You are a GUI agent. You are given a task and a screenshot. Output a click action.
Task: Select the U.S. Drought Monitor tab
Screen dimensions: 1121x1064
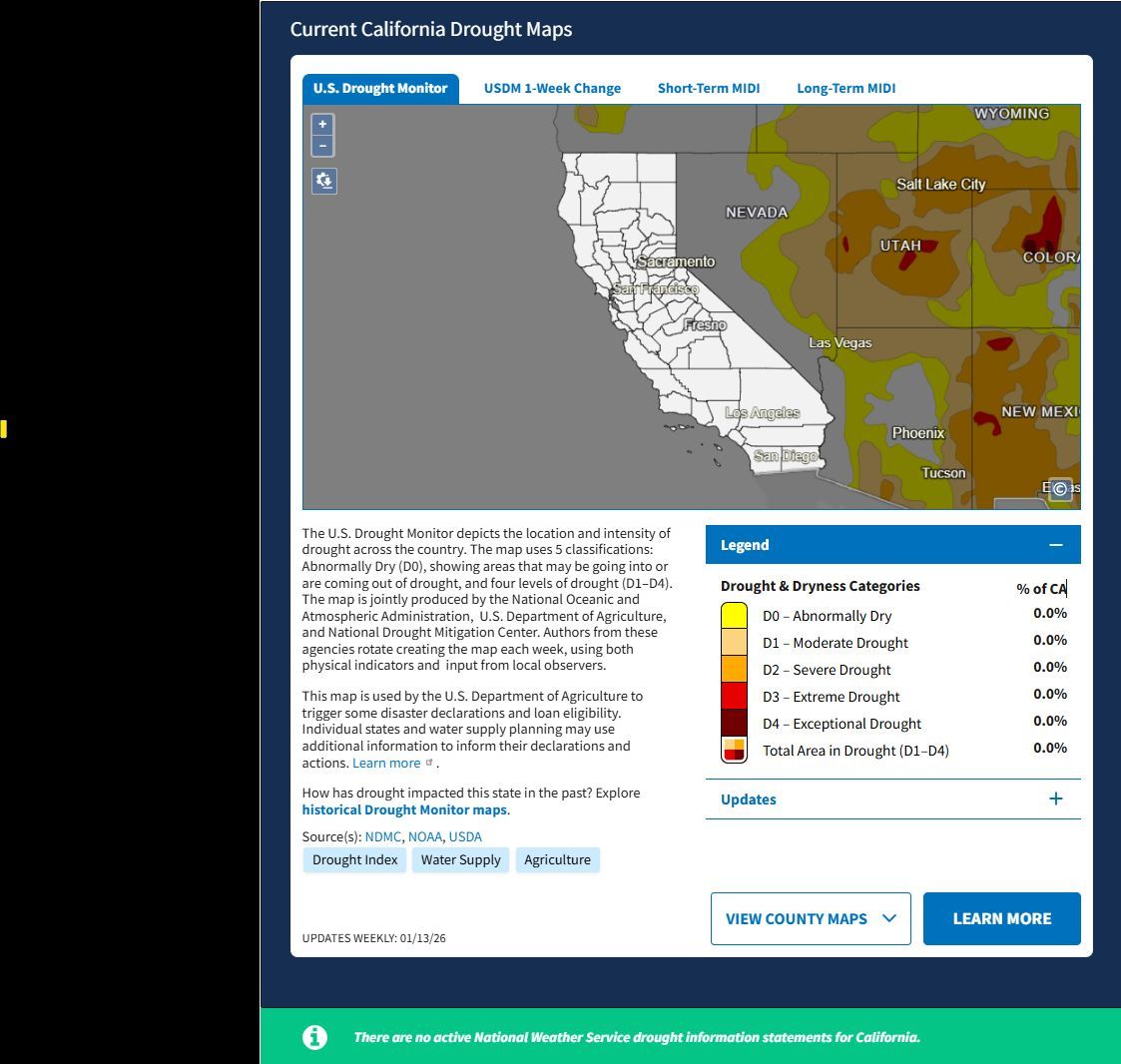(x=380, y=89)
